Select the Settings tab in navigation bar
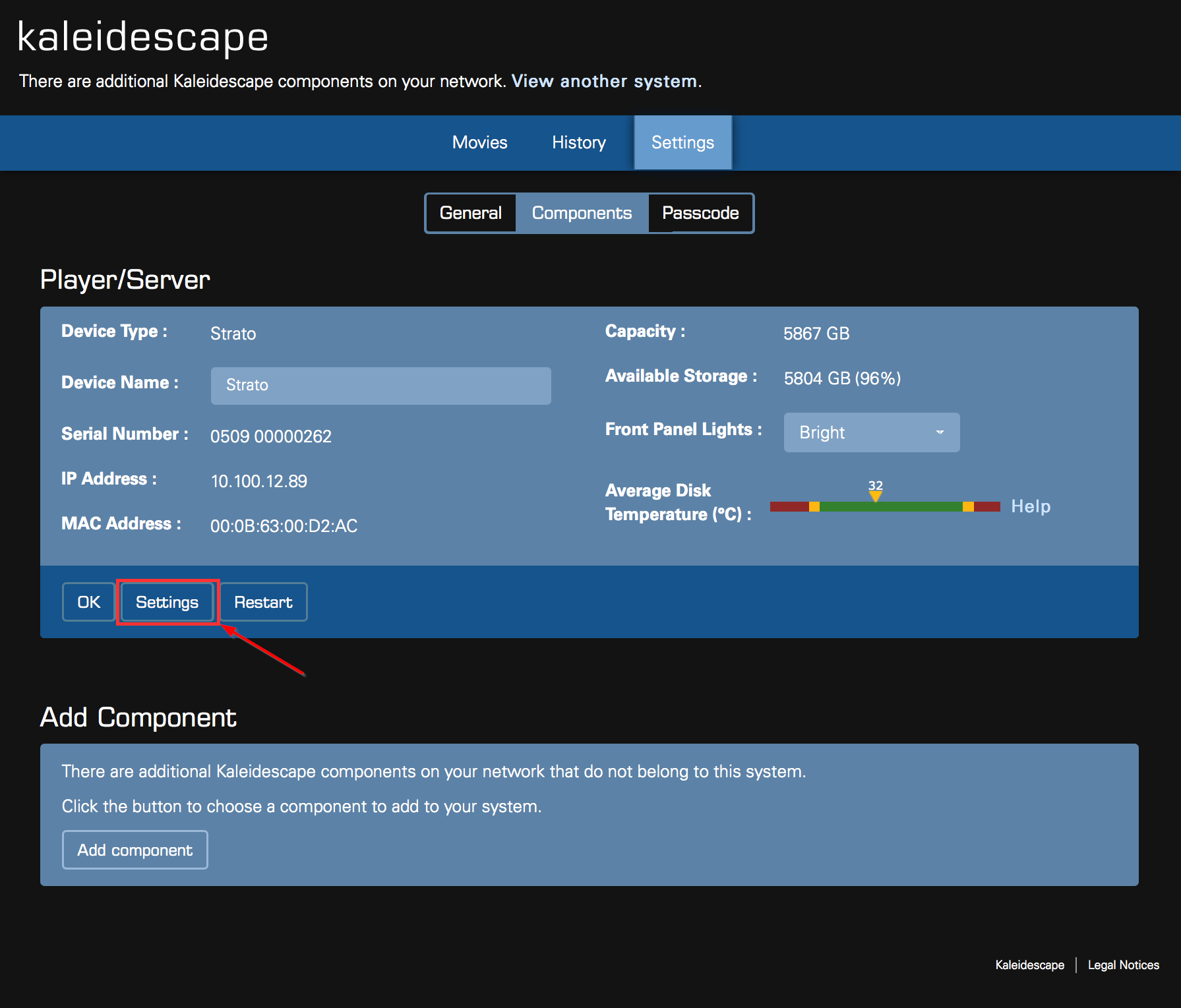The height and width of the screenshot is (1008, 1181). [682, 142]
